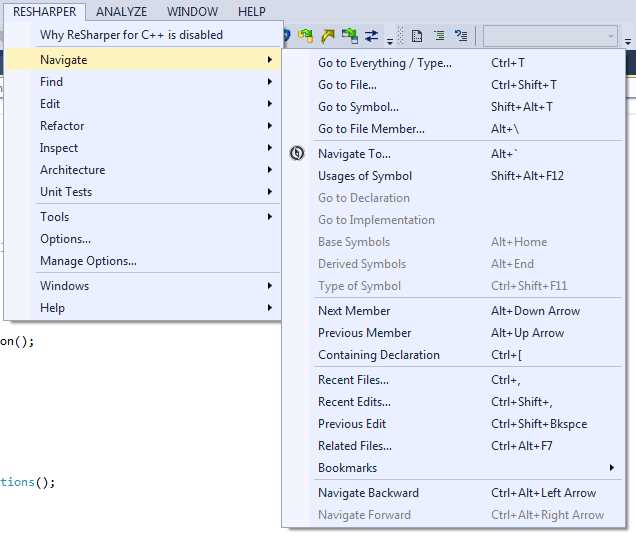Screen dimensions: 636x538
Task: Expand the ReSharper Help submenu
Action: [143, 308]
